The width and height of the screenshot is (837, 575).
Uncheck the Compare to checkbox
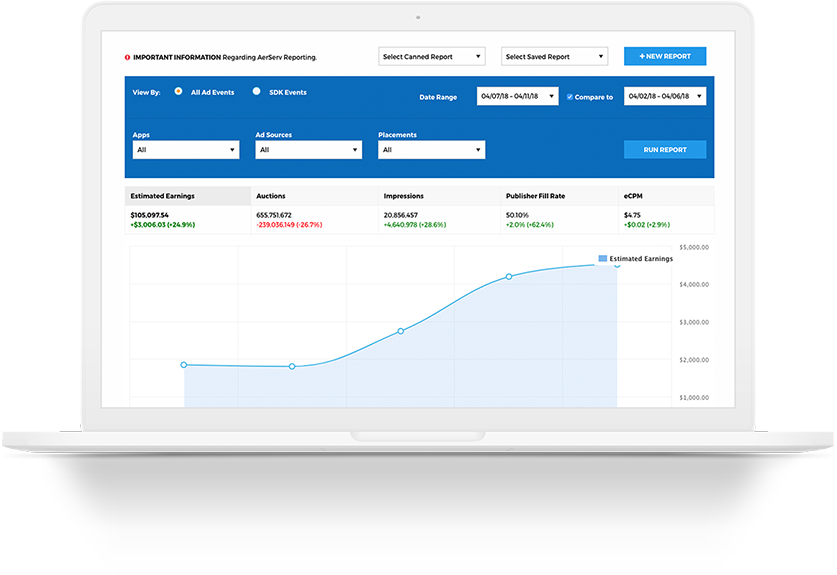[x=570, y=97]
